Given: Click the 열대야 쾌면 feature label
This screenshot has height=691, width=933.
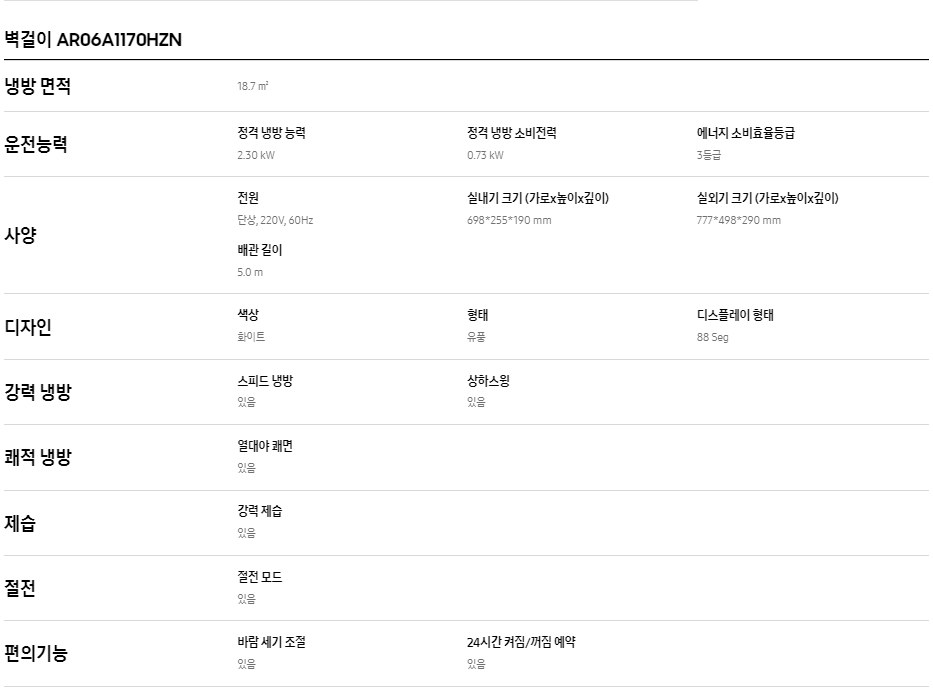Looking at the screenshot, I should (265, 446).
